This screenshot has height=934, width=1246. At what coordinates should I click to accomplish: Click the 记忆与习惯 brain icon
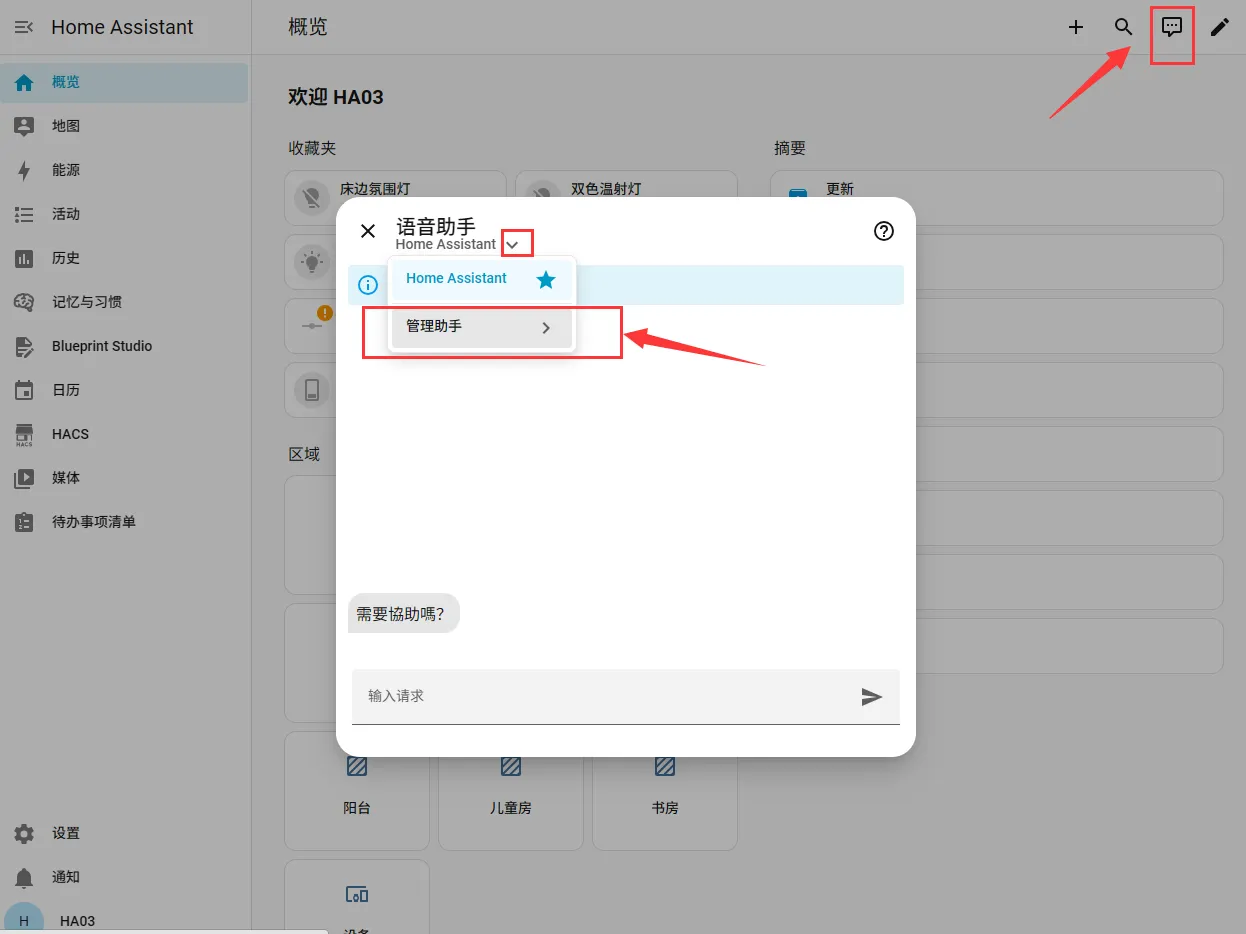[24, 302]
